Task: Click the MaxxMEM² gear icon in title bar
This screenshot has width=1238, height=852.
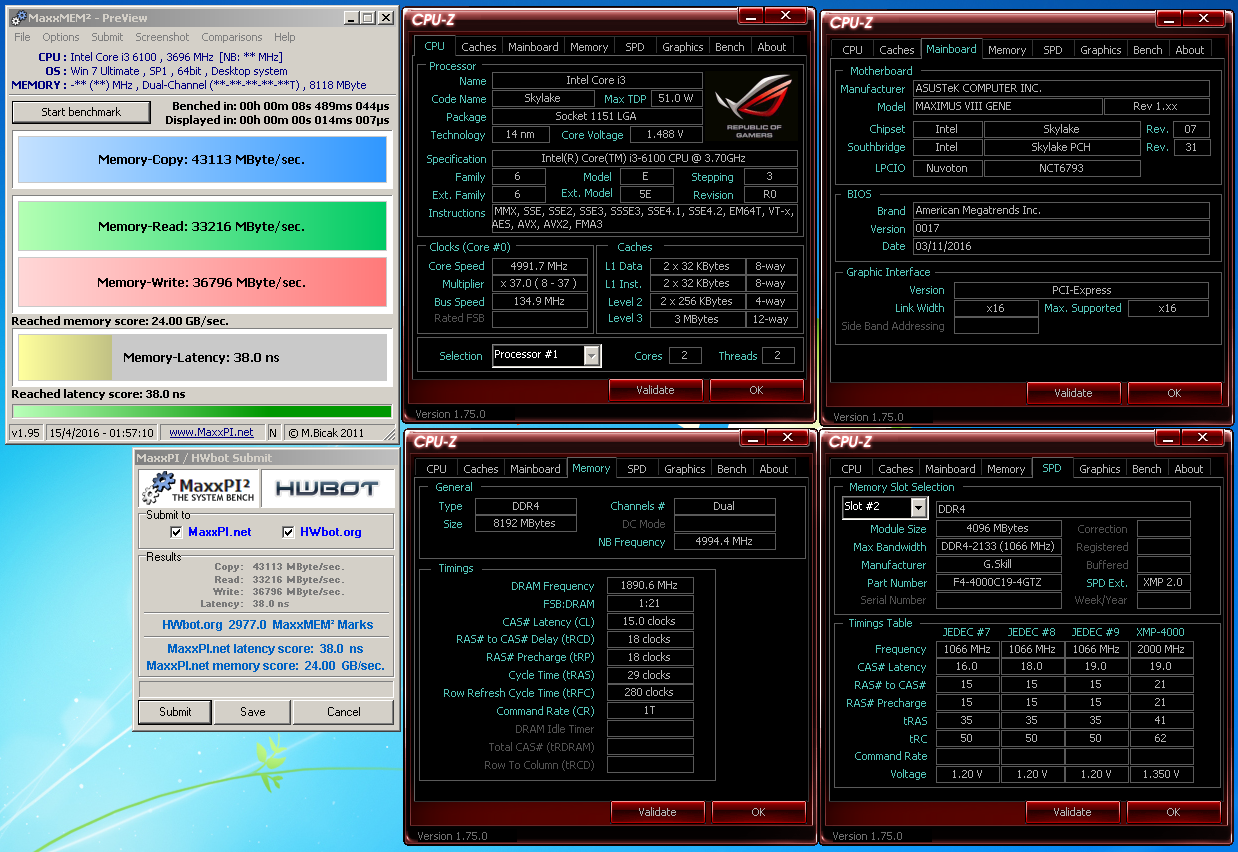Action: point(19,18)
